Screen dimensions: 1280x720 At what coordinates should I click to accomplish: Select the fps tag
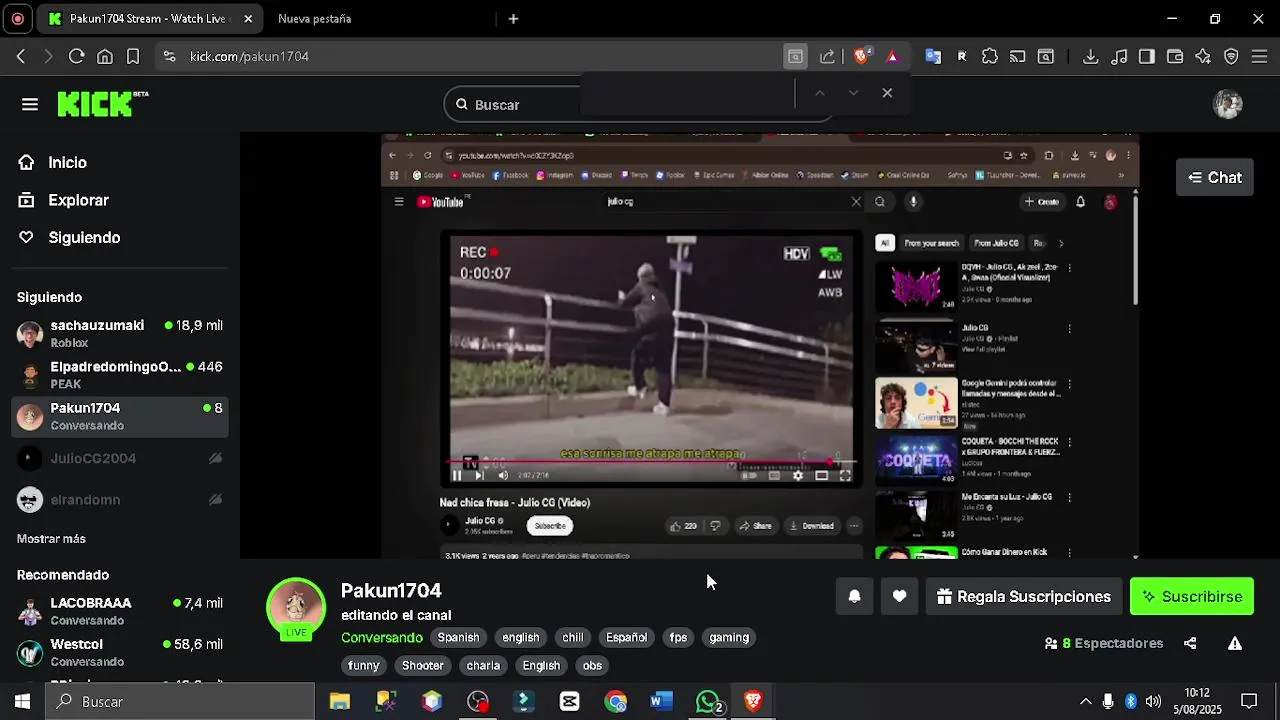[x=678, y=638]
